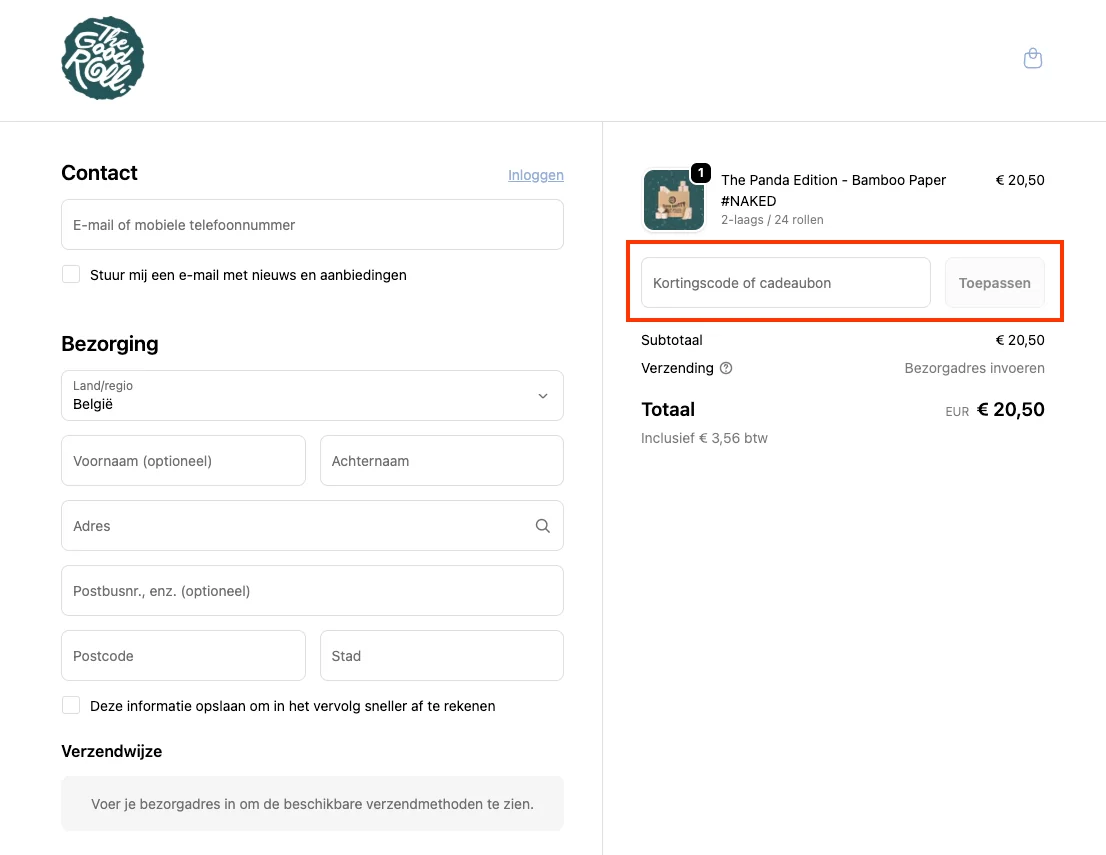Select the Voornaam (optioneel) input

pos(183,461)
